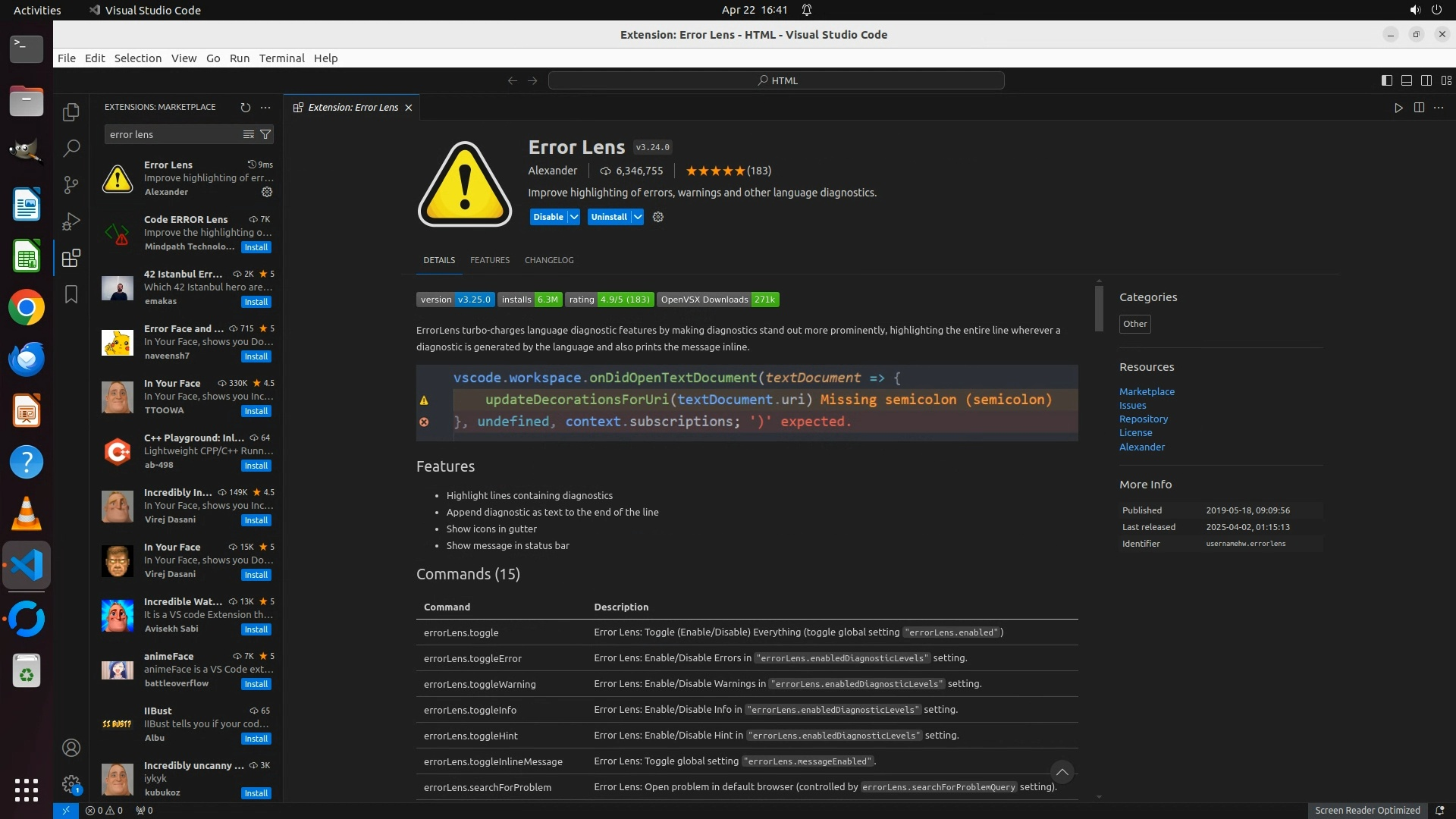Open the Terminal menu
The image size is (1456, 819).
(281, 58)
